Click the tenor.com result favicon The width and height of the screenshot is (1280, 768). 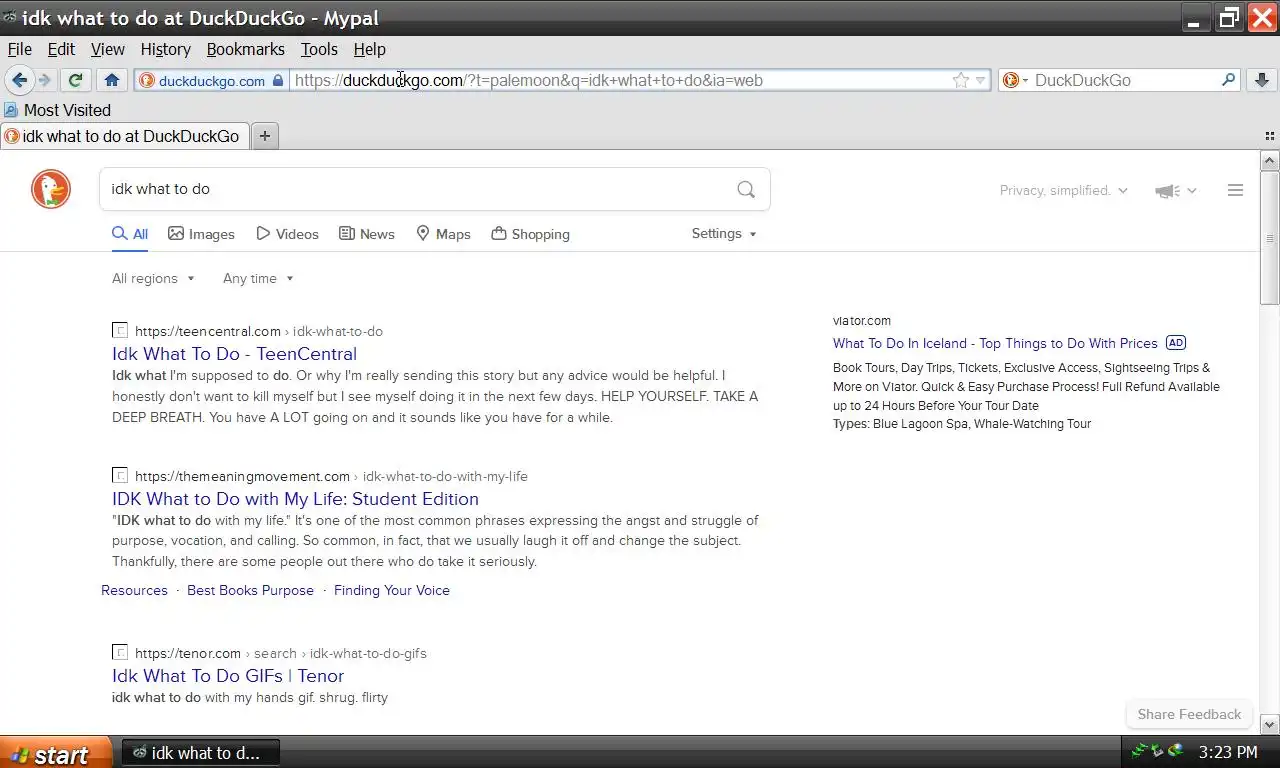pyautogui.click(x=120, y=652)
